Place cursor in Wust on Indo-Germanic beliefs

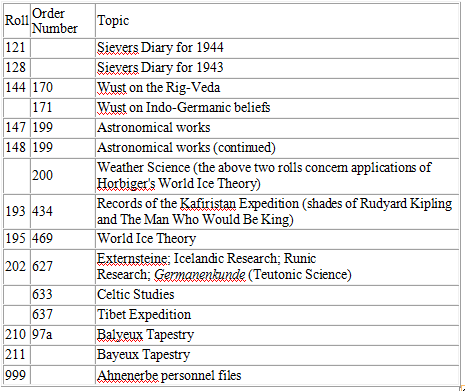coord(184,108)
